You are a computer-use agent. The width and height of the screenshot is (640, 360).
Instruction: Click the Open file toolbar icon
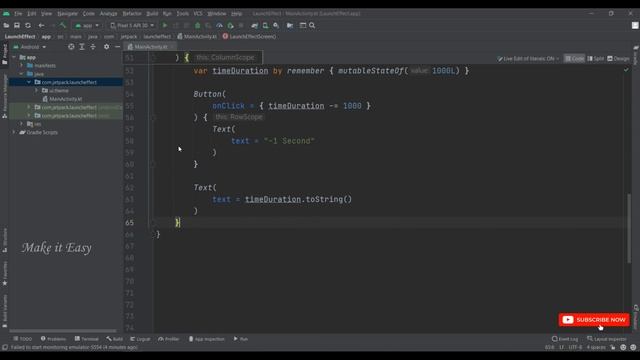tap(6, 25)
